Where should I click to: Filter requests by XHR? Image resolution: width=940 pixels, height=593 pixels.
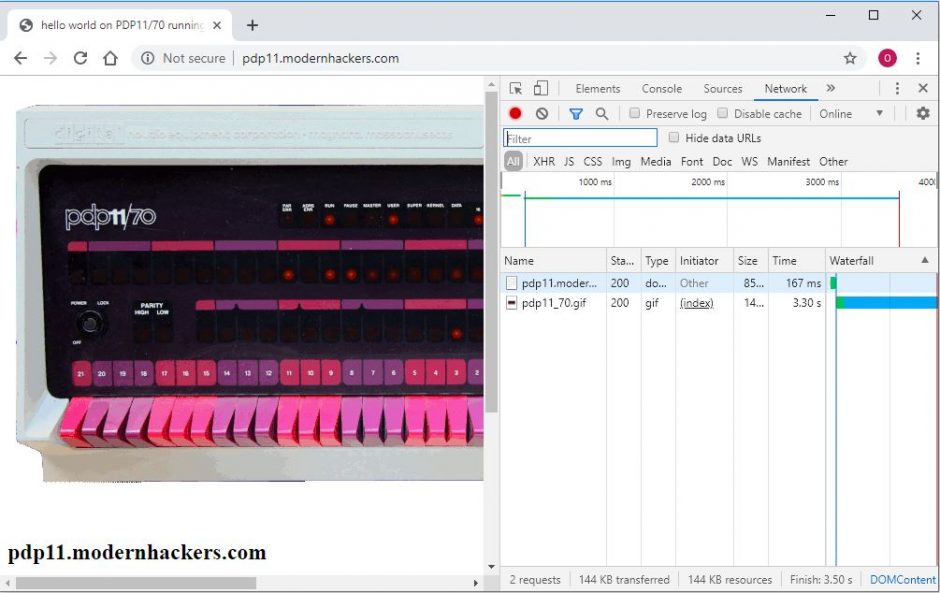[x=544, y=161]
